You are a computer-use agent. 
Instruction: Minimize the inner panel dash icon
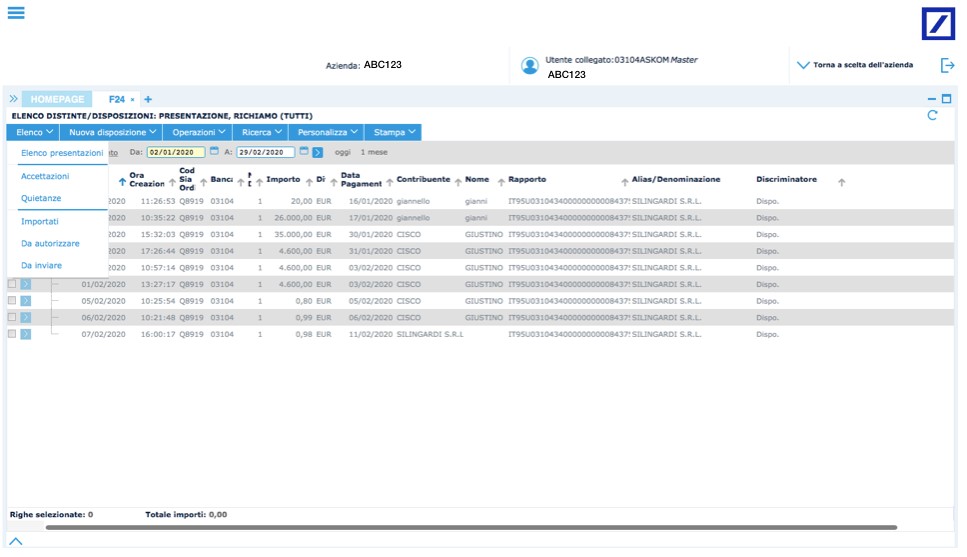932,99
